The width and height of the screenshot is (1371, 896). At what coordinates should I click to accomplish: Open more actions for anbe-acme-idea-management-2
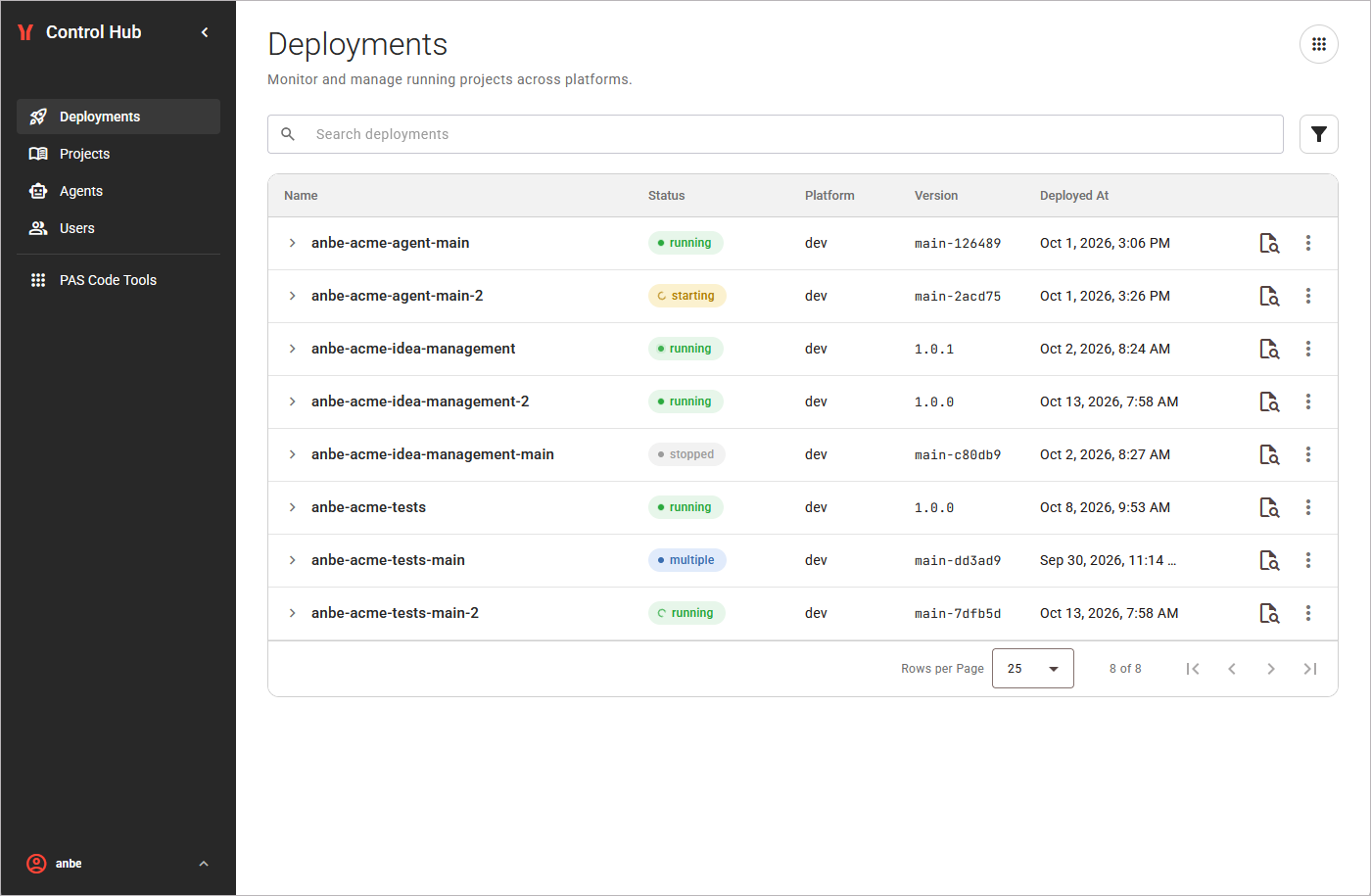tap(1308, 401)
